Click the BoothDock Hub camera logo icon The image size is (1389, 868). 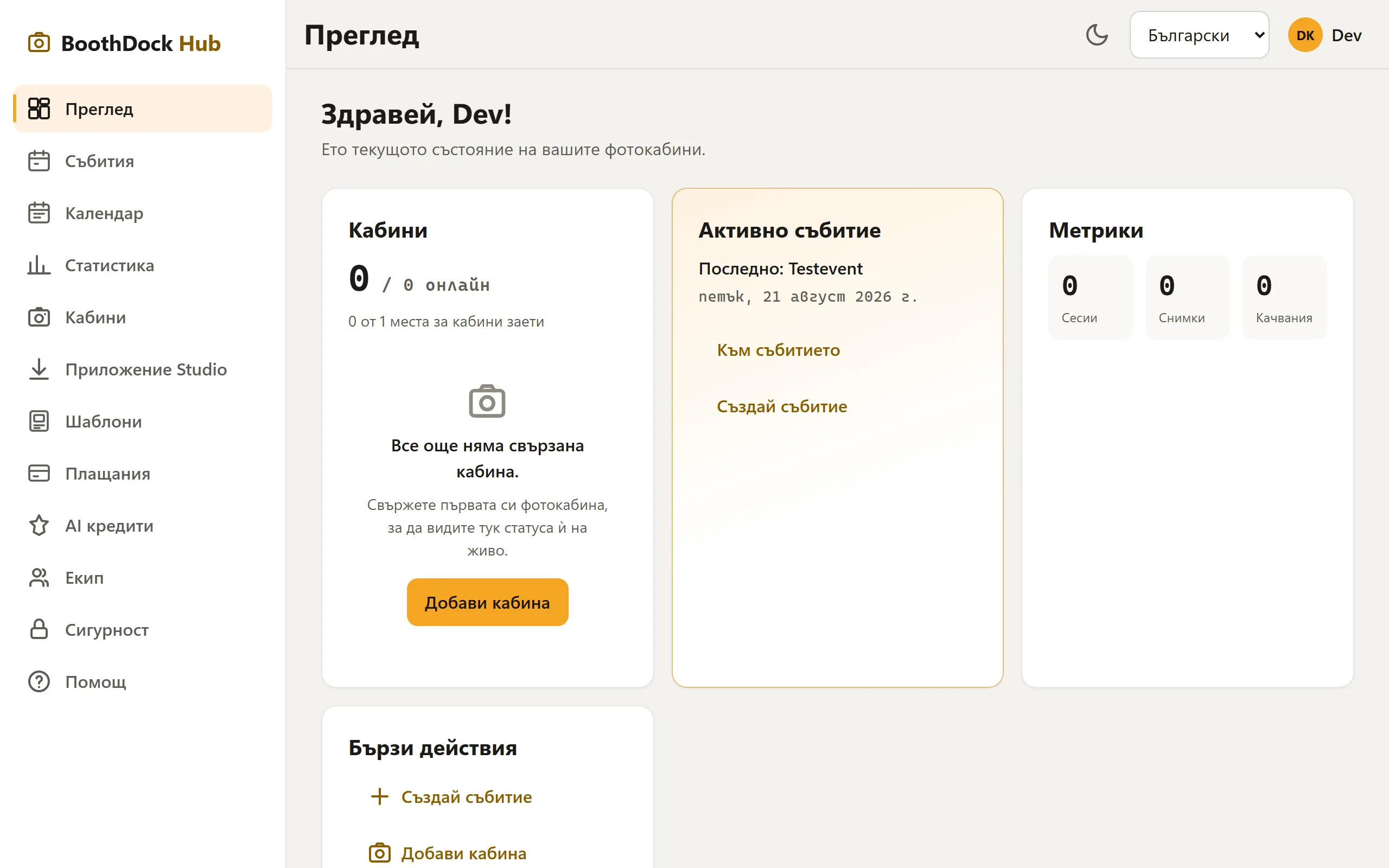point(39,43)
